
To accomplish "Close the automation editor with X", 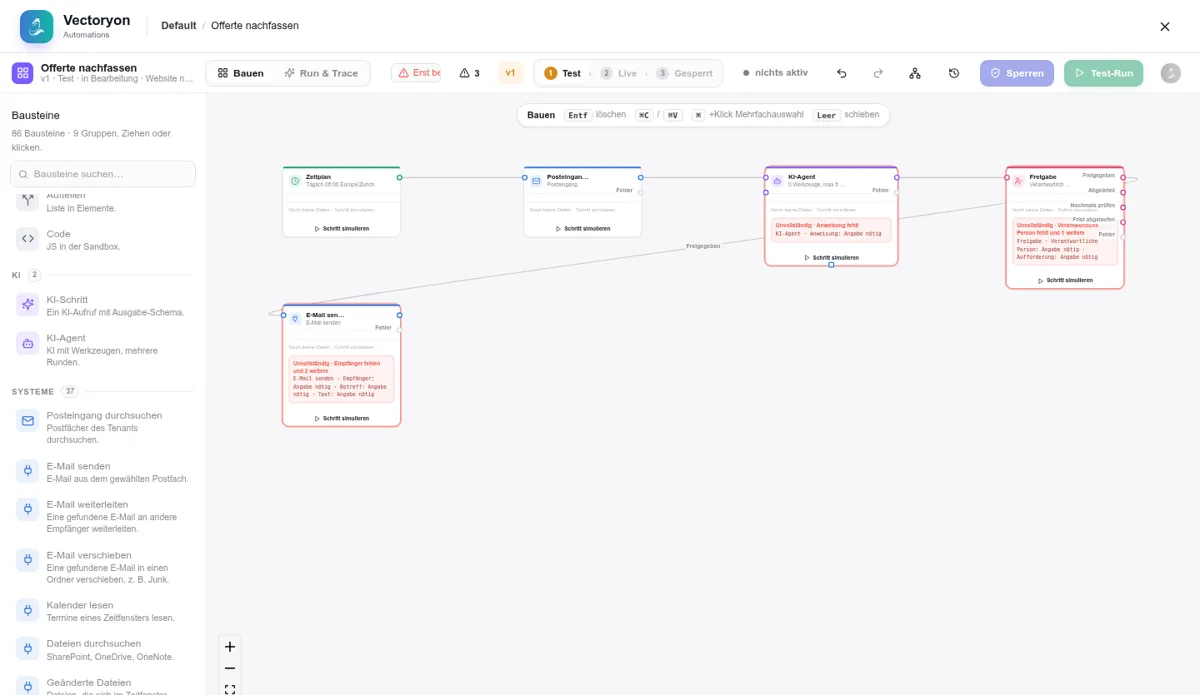I will pyautogui.click(x=1164, y=27).
